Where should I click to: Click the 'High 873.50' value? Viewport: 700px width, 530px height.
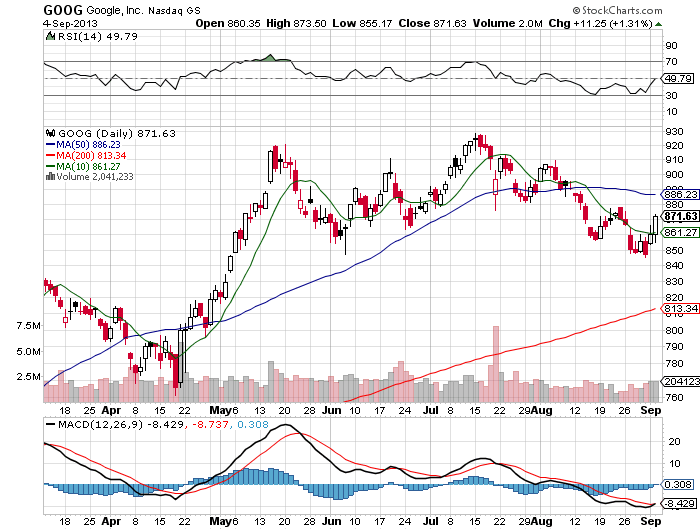(x=296, y=23)
